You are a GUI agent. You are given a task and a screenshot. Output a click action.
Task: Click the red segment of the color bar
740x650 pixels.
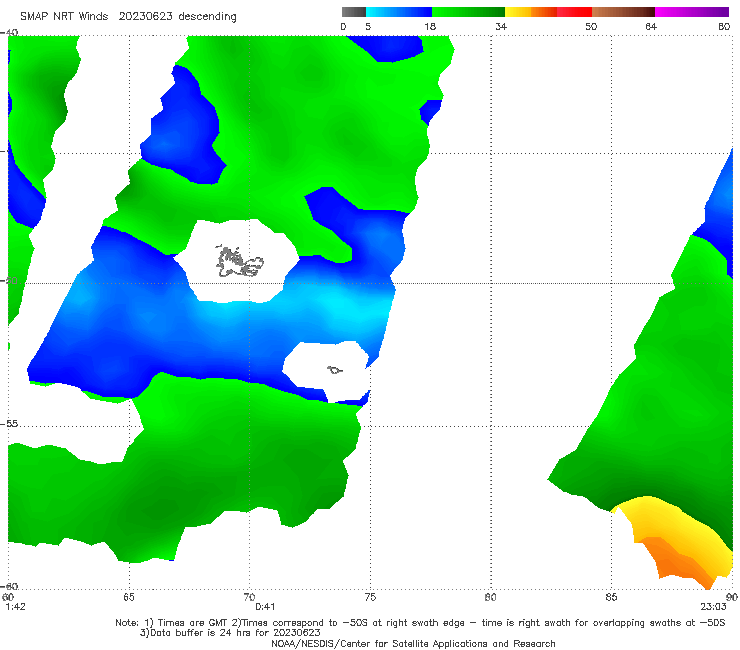tap(574, 12)
